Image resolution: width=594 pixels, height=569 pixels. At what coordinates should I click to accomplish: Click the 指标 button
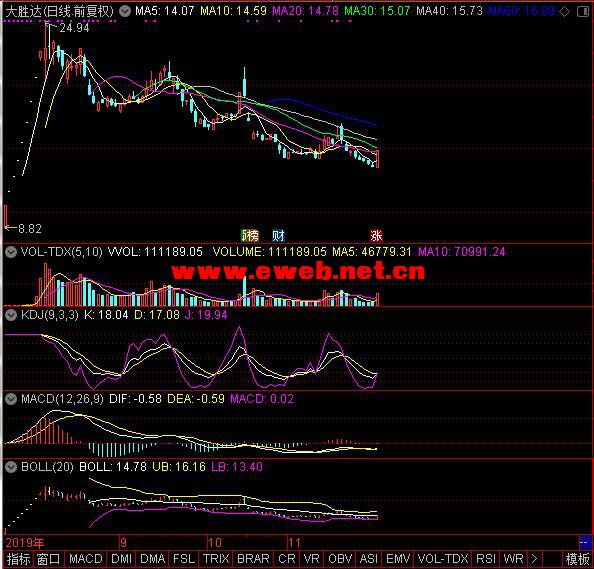[18, 559]
